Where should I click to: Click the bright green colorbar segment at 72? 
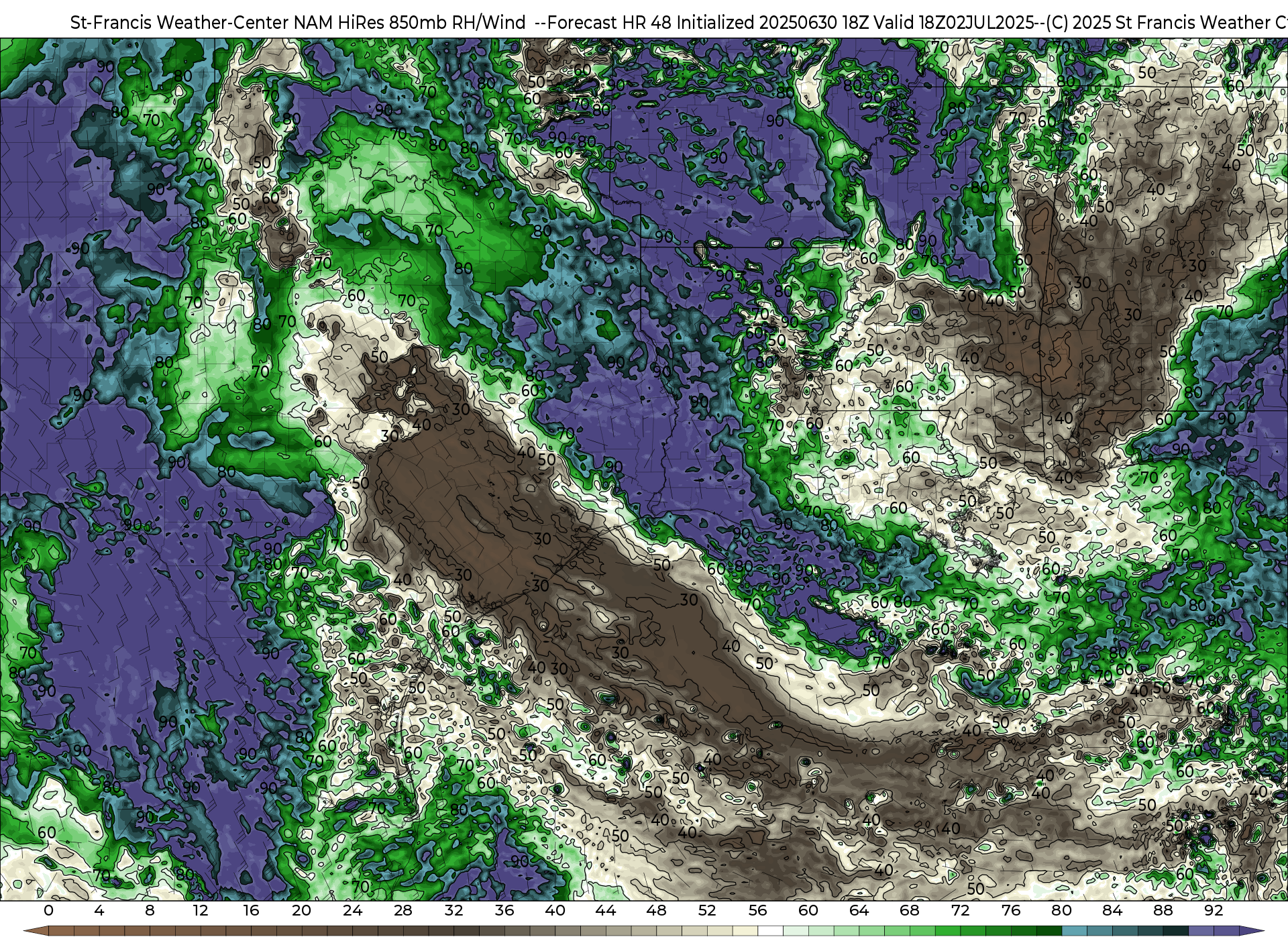973,931
